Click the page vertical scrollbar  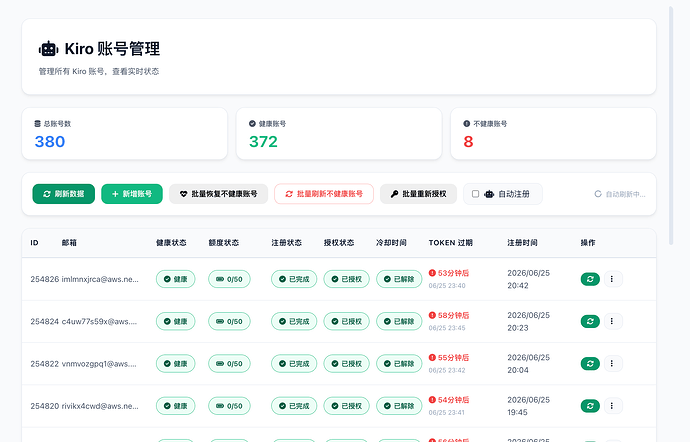pyautogui.click(x=671, y=125)
